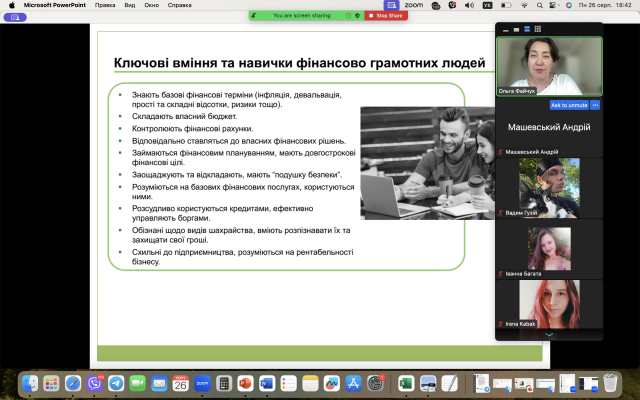The height and width of the screenshot is (400, 640).
Task: Open Control Center icon in menu bar
Action: (x=553, y=5)
